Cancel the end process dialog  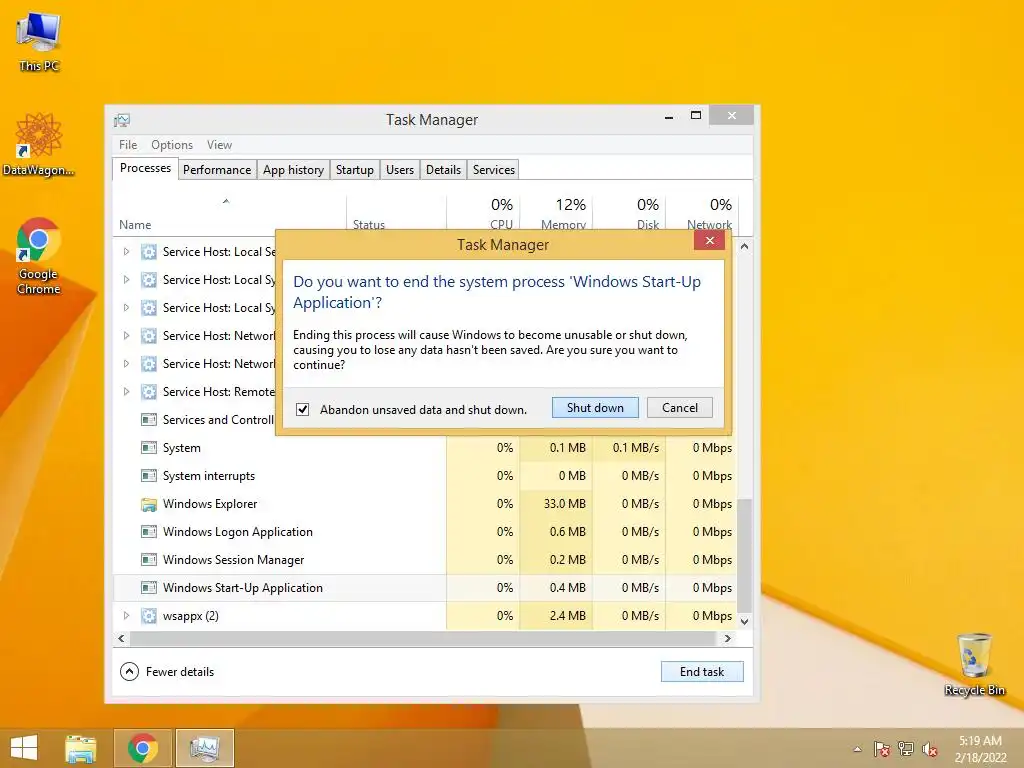680,408
